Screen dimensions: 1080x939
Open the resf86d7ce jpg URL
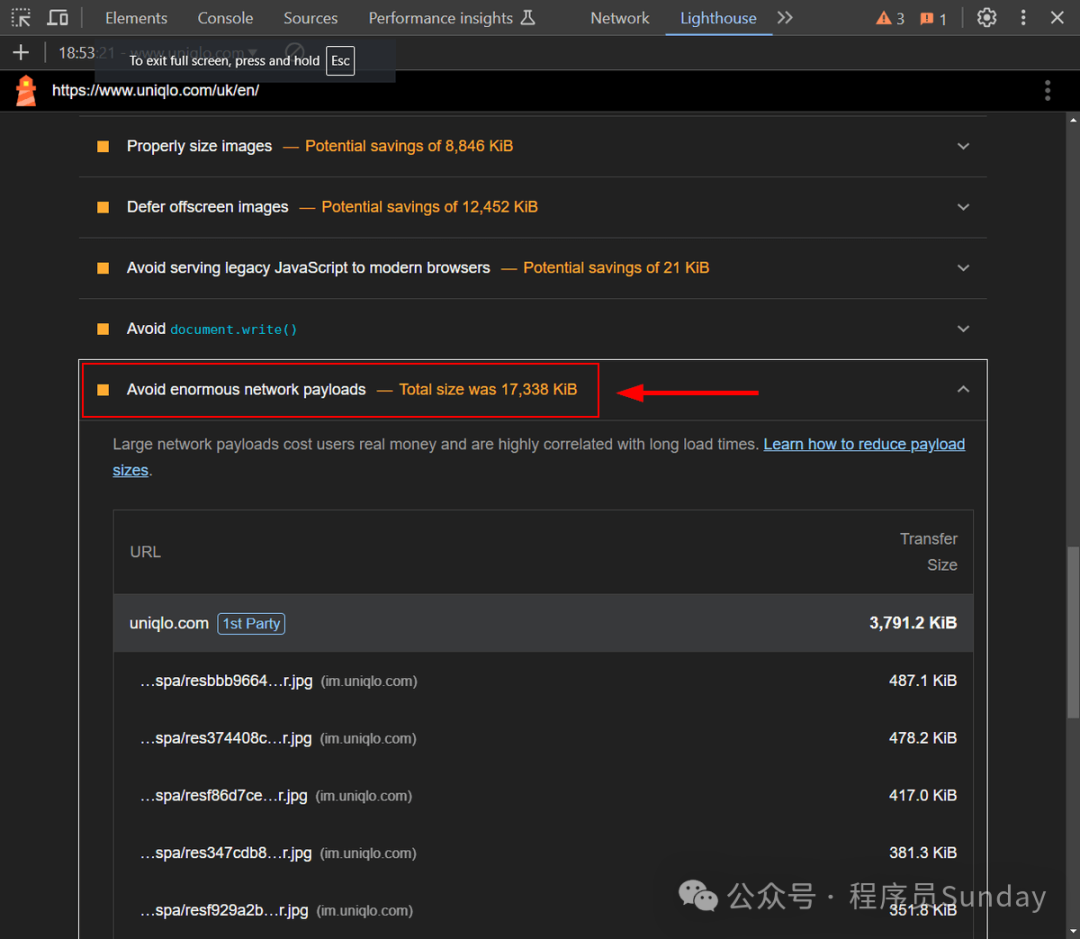coord(223,795)
